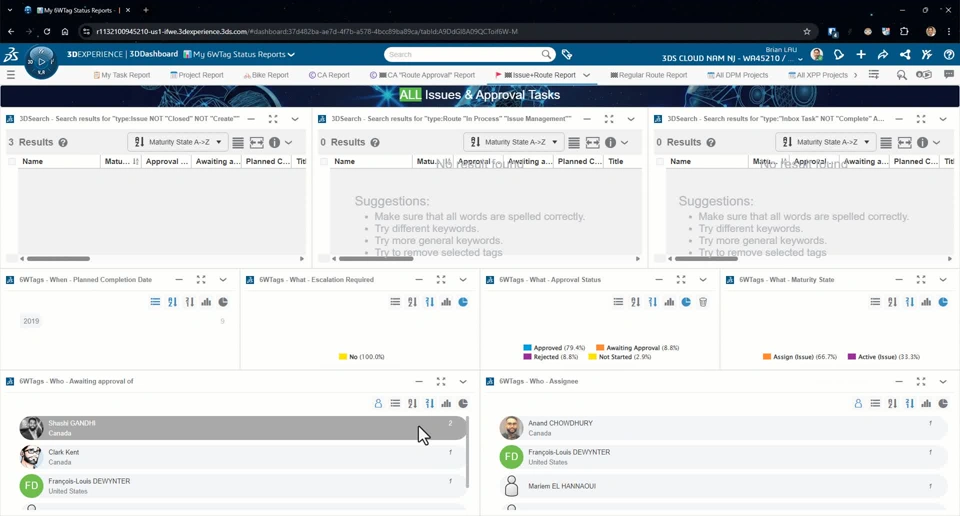Image resolution: width=960 pixels, height=516 pixels.
Task: Open the chat bubble icon at tab bar end
Action: click(x=949, y=75)
